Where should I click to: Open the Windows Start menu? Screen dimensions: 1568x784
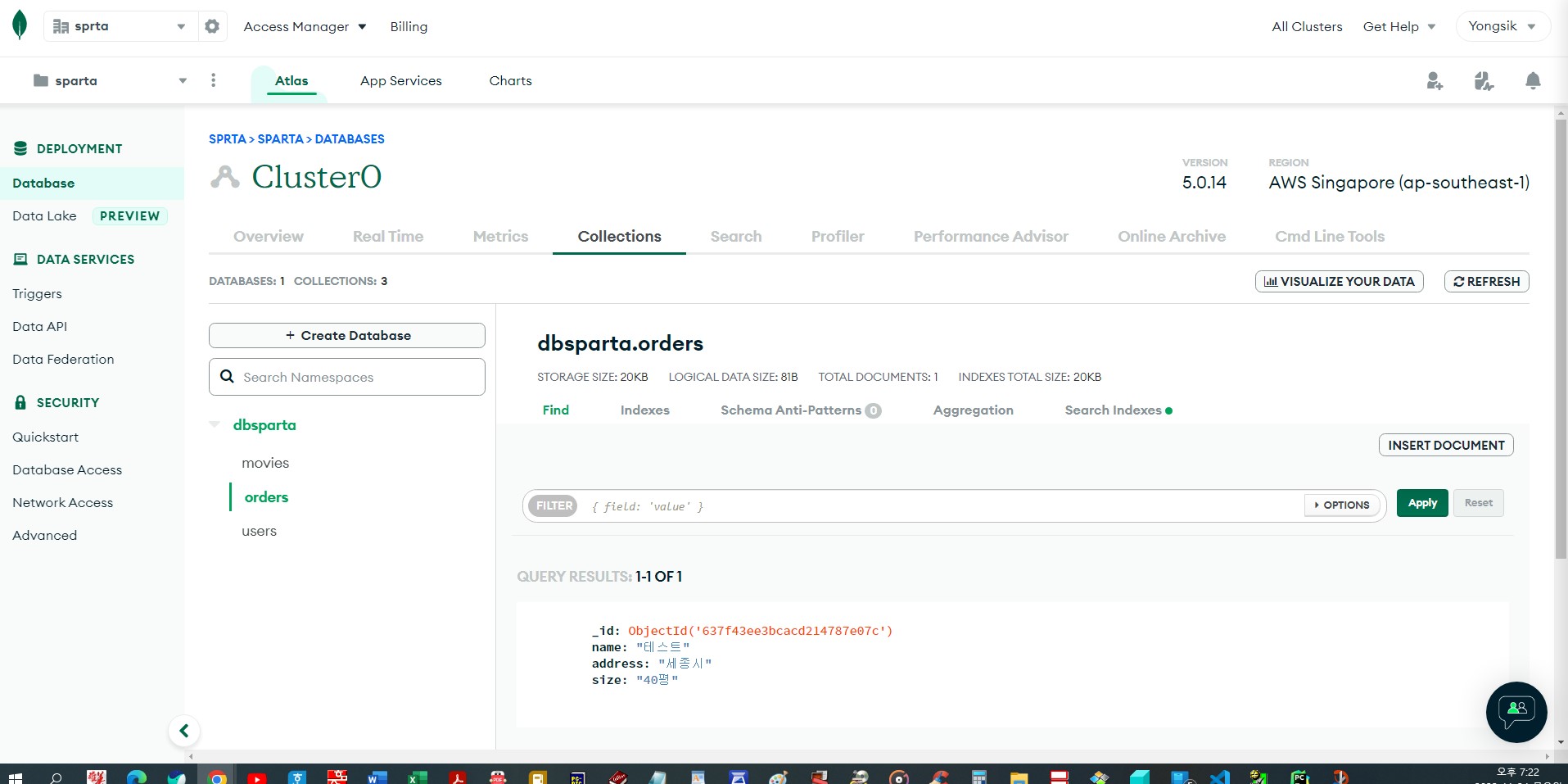[15, 777]
